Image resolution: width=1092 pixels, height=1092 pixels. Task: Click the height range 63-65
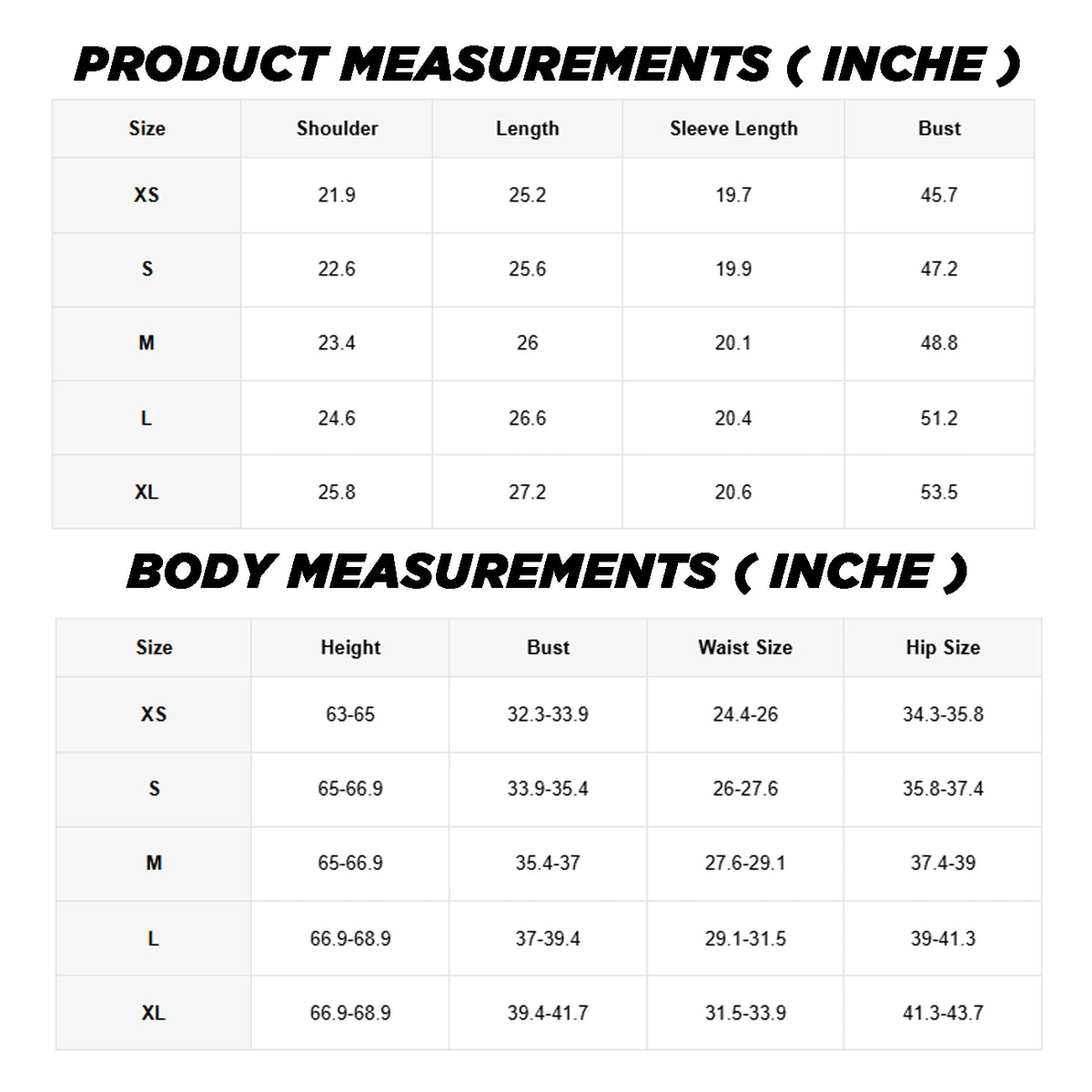(x=350, y=714)
